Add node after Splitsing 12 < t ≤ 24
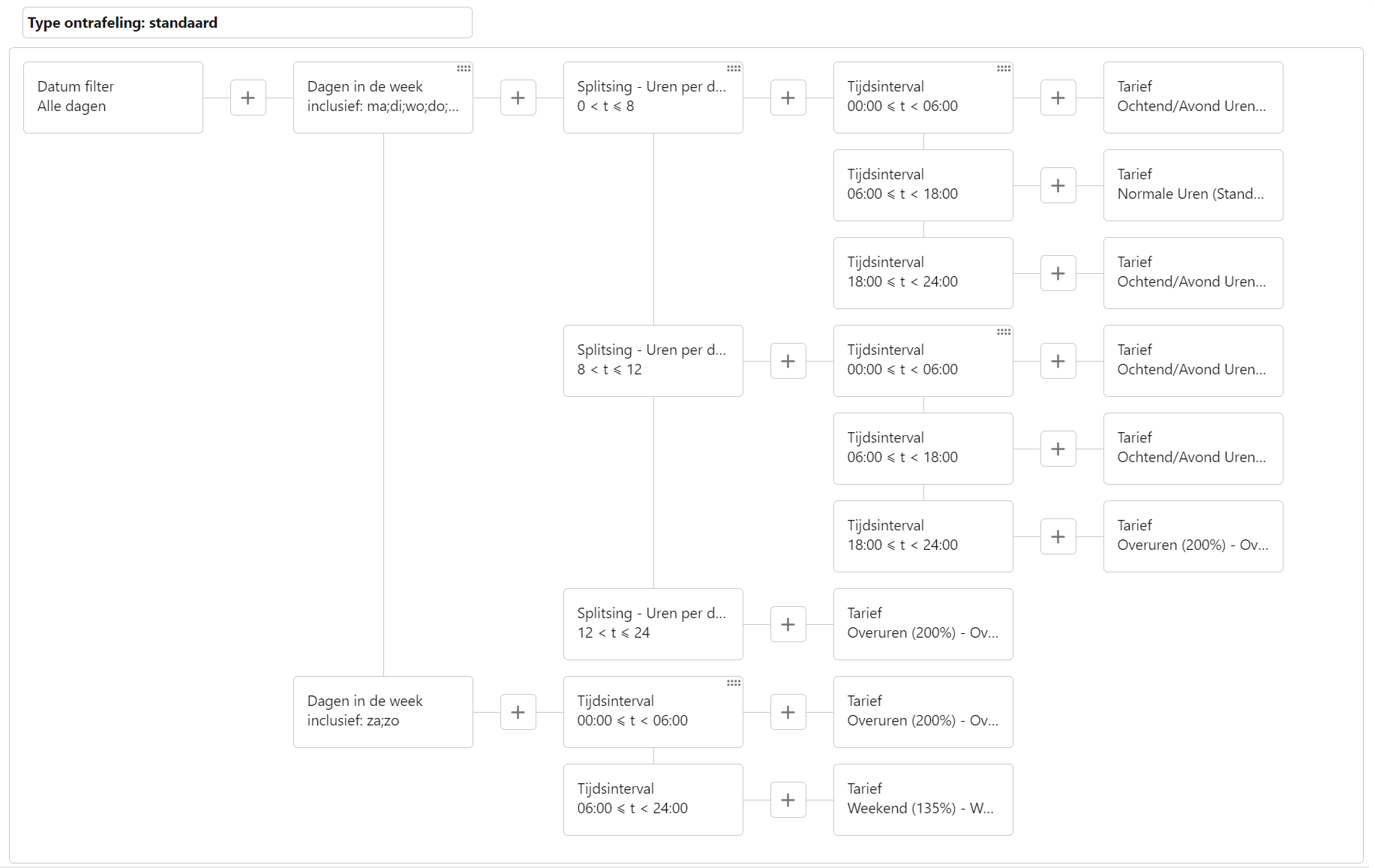The width and height of the screenshot is (1375, 868). [x=788, y=624]
